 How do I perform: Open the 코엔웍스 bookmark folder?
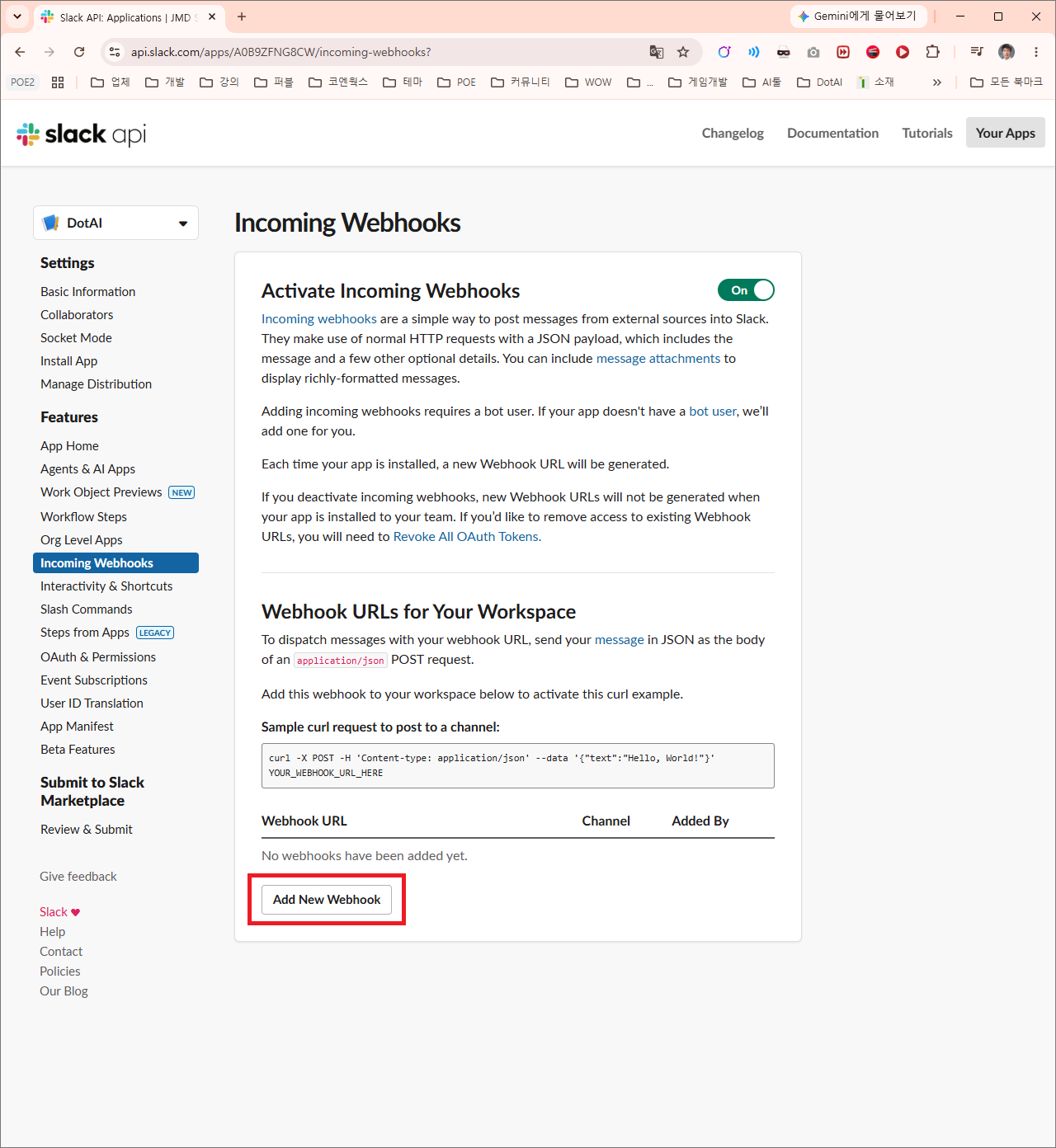(338, 82)
